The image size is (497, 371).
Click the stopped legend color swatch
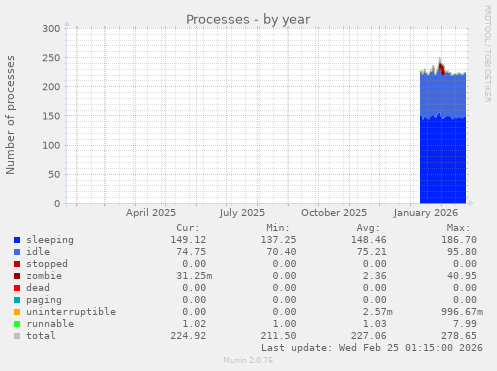tap(17, 264)
